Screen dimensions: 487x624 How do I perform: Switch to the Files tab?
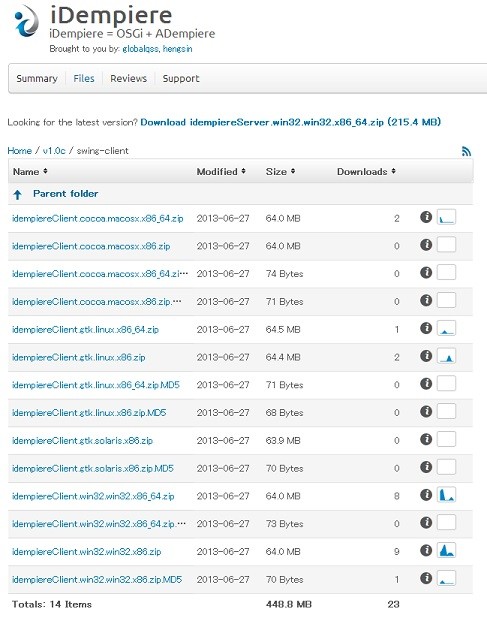[84, 78]
